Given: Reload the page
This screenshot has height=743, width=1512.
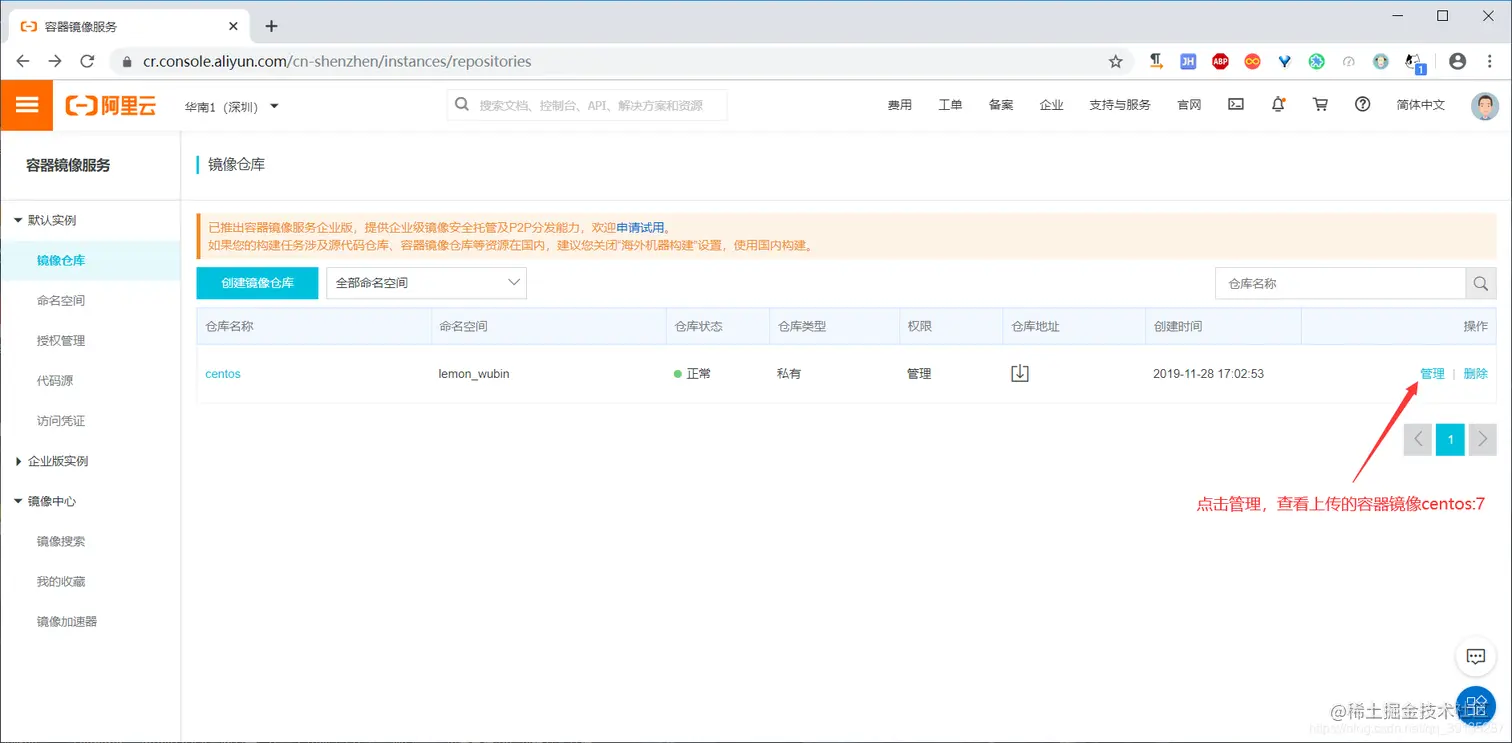Looking at the screenshot, I should coord(87,61).
